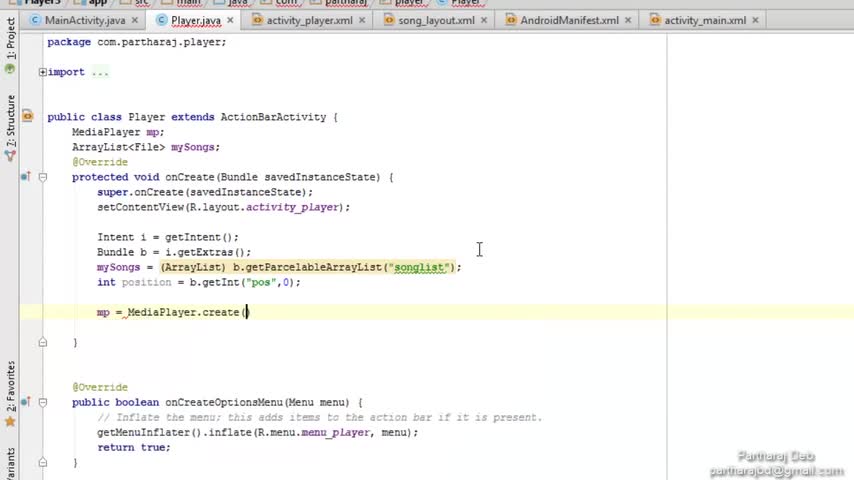The height and width of the screenshot is (480, 854).
Task: Click the package com.partharaj.player line
Action: (137, 42)
